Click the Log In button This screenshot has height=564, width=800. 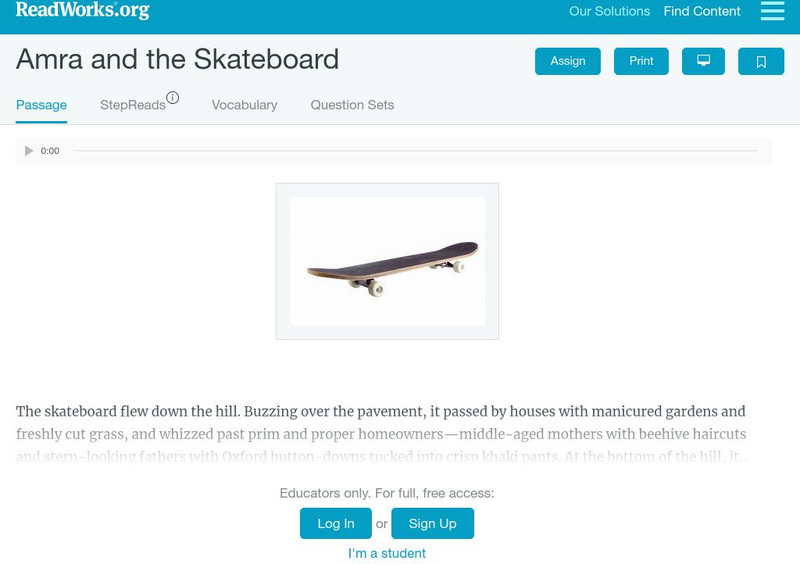336,523
